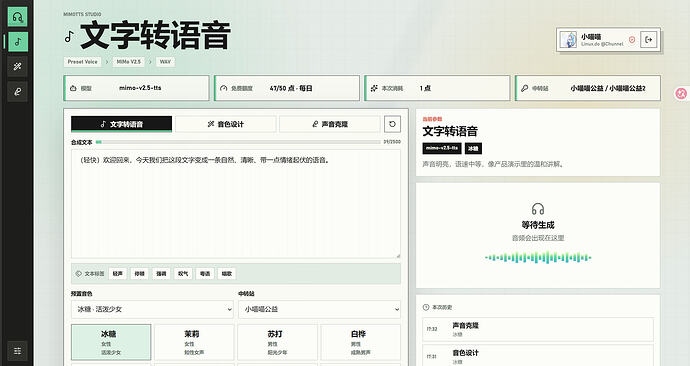
Task: Click inside the synthesis text area
Action: (x=236, y=204)
